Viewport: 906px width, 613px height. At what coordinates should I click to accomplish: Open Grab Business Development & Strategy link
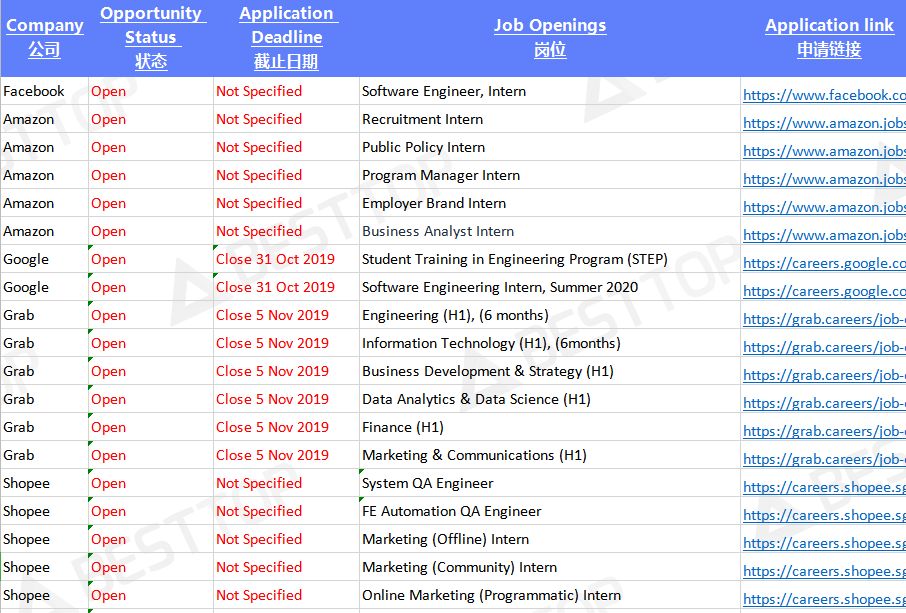click(824, 375)
